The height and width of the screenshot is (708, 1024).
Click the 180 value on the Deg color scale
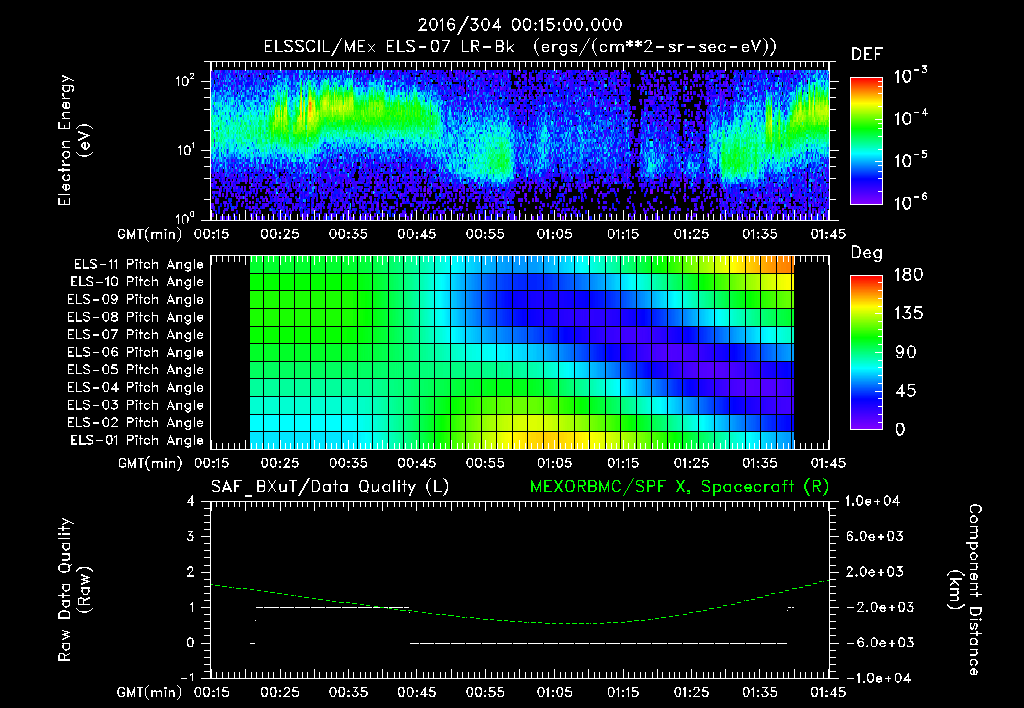point(908,274)
